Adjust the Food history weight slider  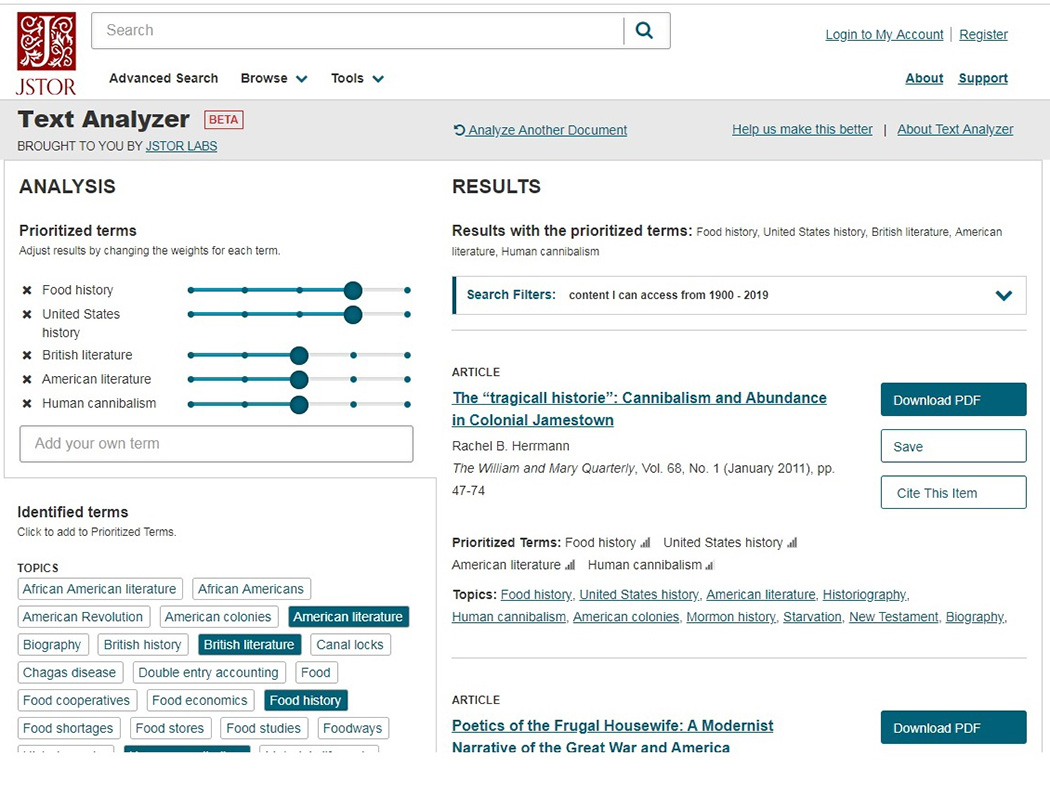(x=353, y=290)
